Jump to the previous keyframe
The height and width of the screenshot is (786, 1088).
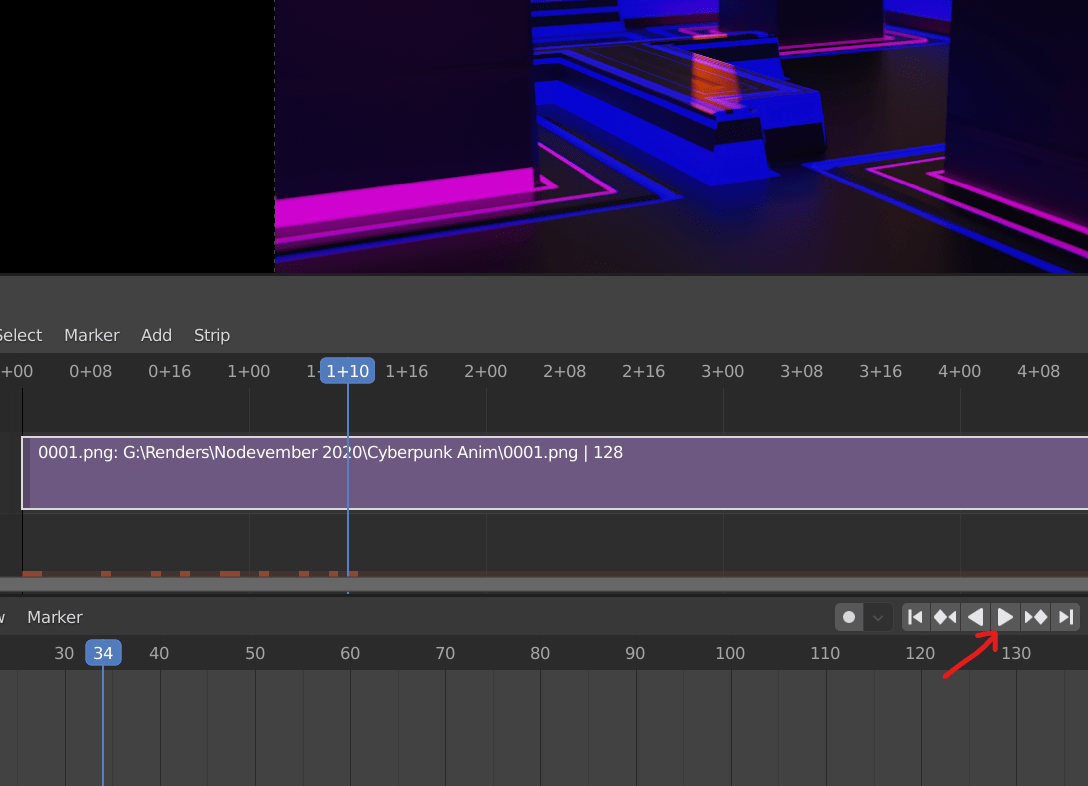click(x=945, y=617)
